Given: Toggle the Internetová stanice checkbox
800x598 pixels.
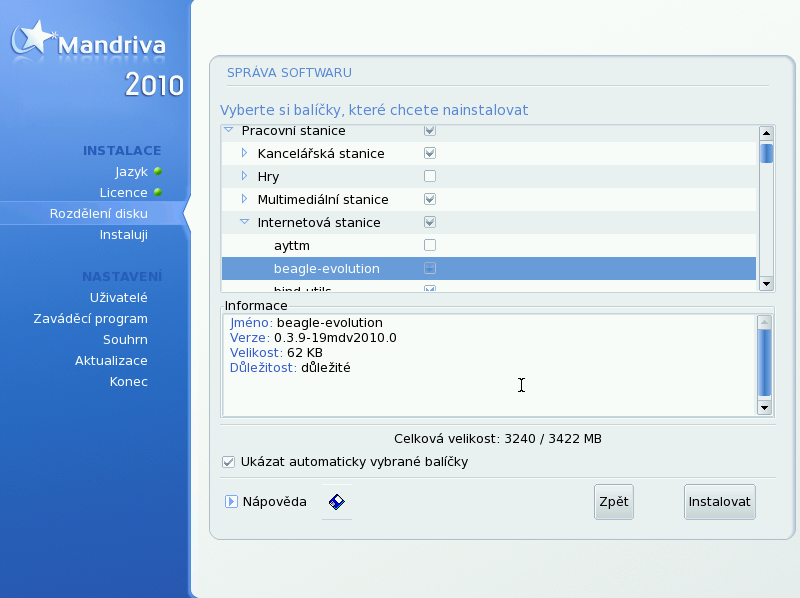Looking at the screenshot, I should (x=430, y=222).
